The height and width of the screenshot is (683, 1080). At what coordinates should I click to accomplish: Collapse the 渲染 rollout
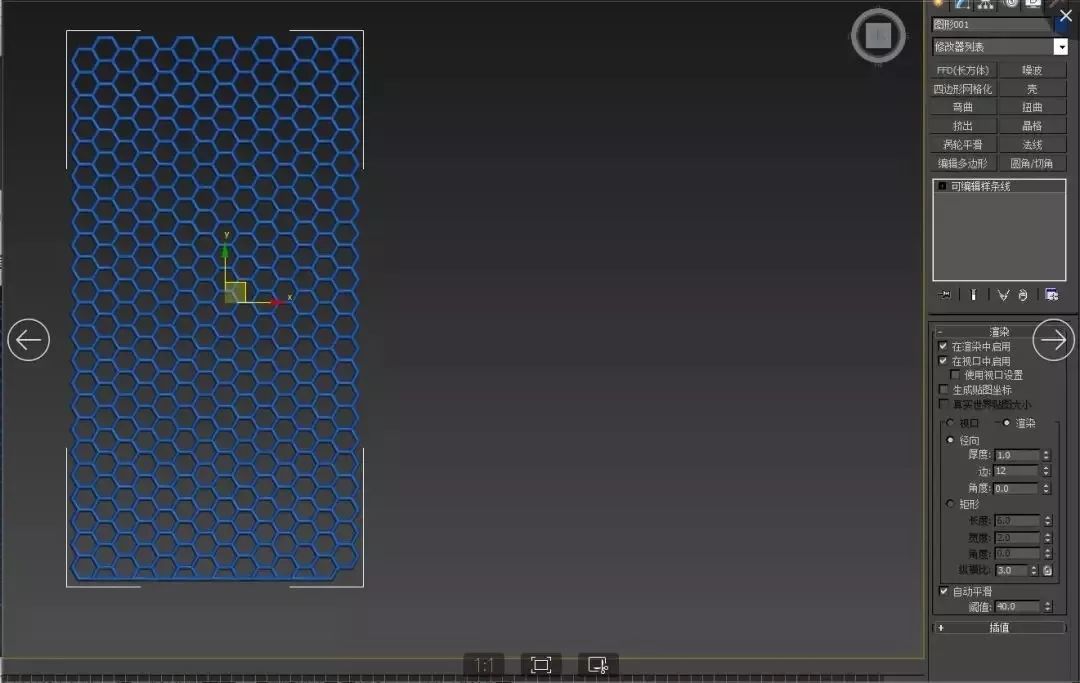[999, 332]
